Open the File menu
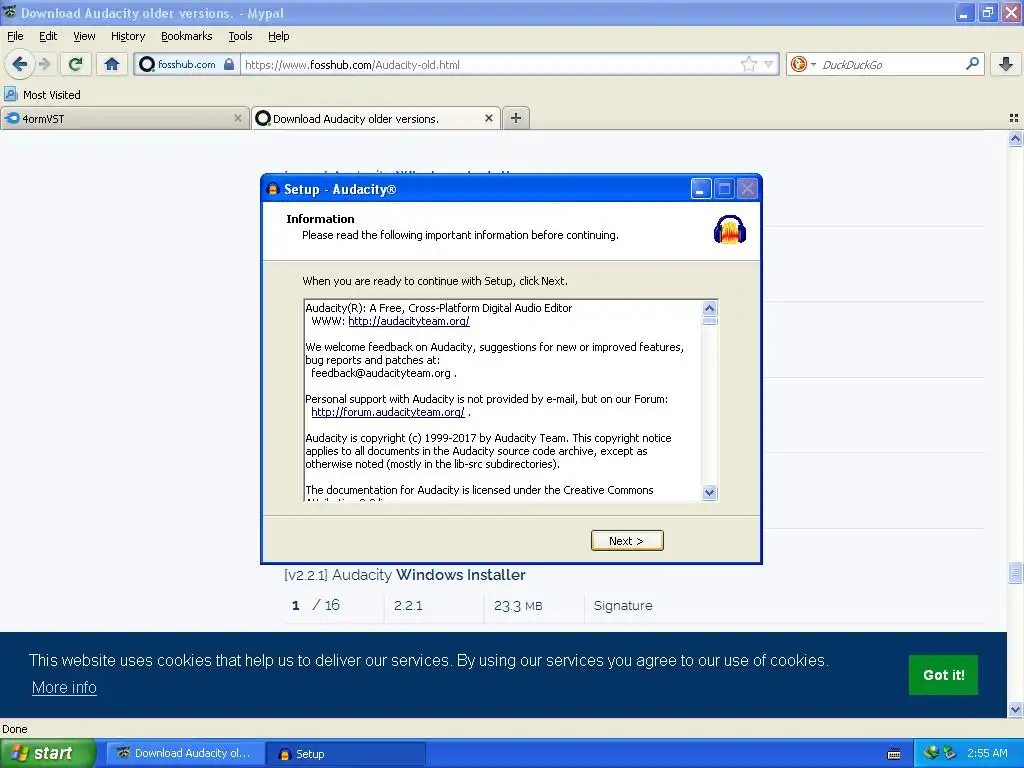This screenshot has height=768, width=1024. (15, 37)
